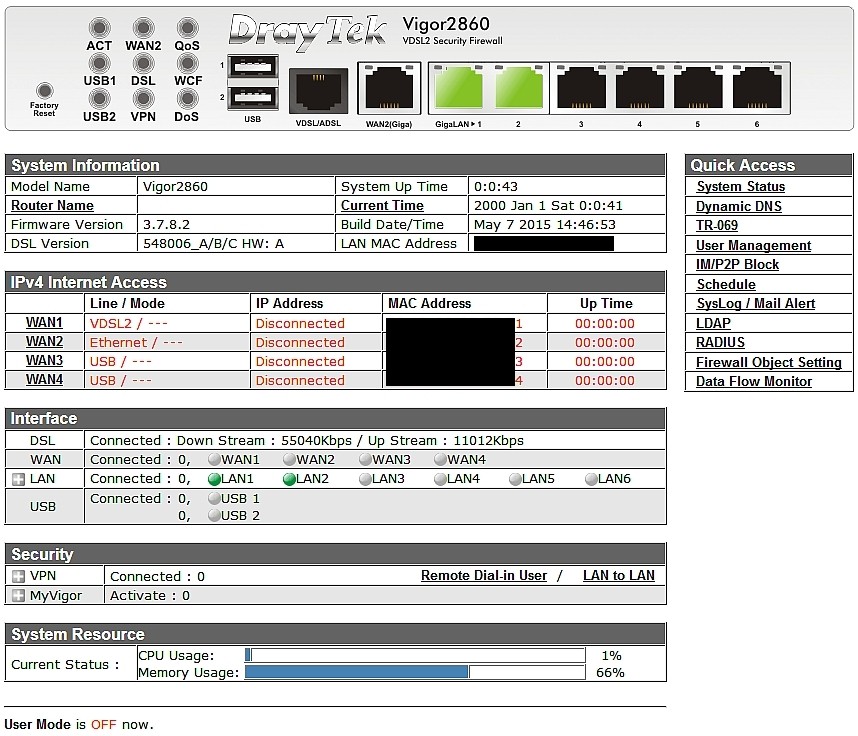
Task: Toggle the green LAN2 indicator
Action: (289, 478)
